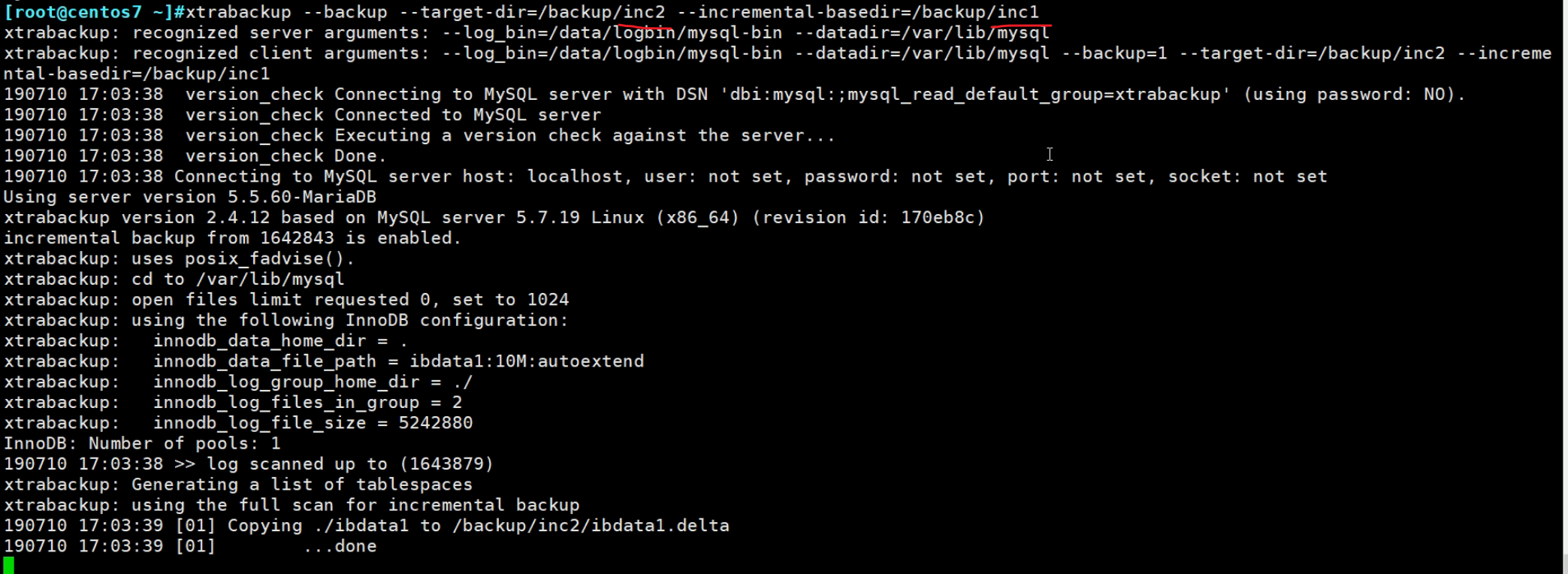
Task: Click the final '...done' status text
Action: (340, 546)
